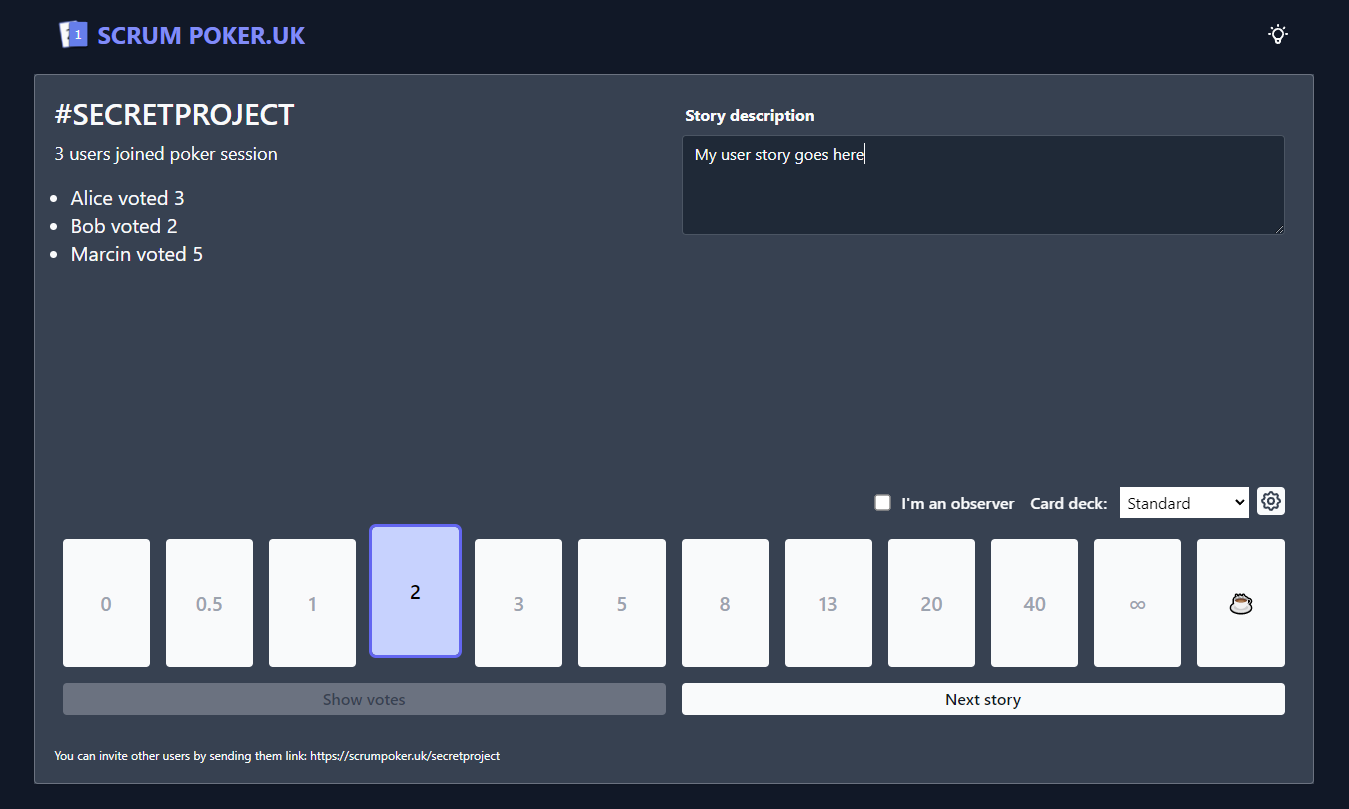
Task: Click the SCRUM POKER.UK site title
Action: (x=201, y=35)
